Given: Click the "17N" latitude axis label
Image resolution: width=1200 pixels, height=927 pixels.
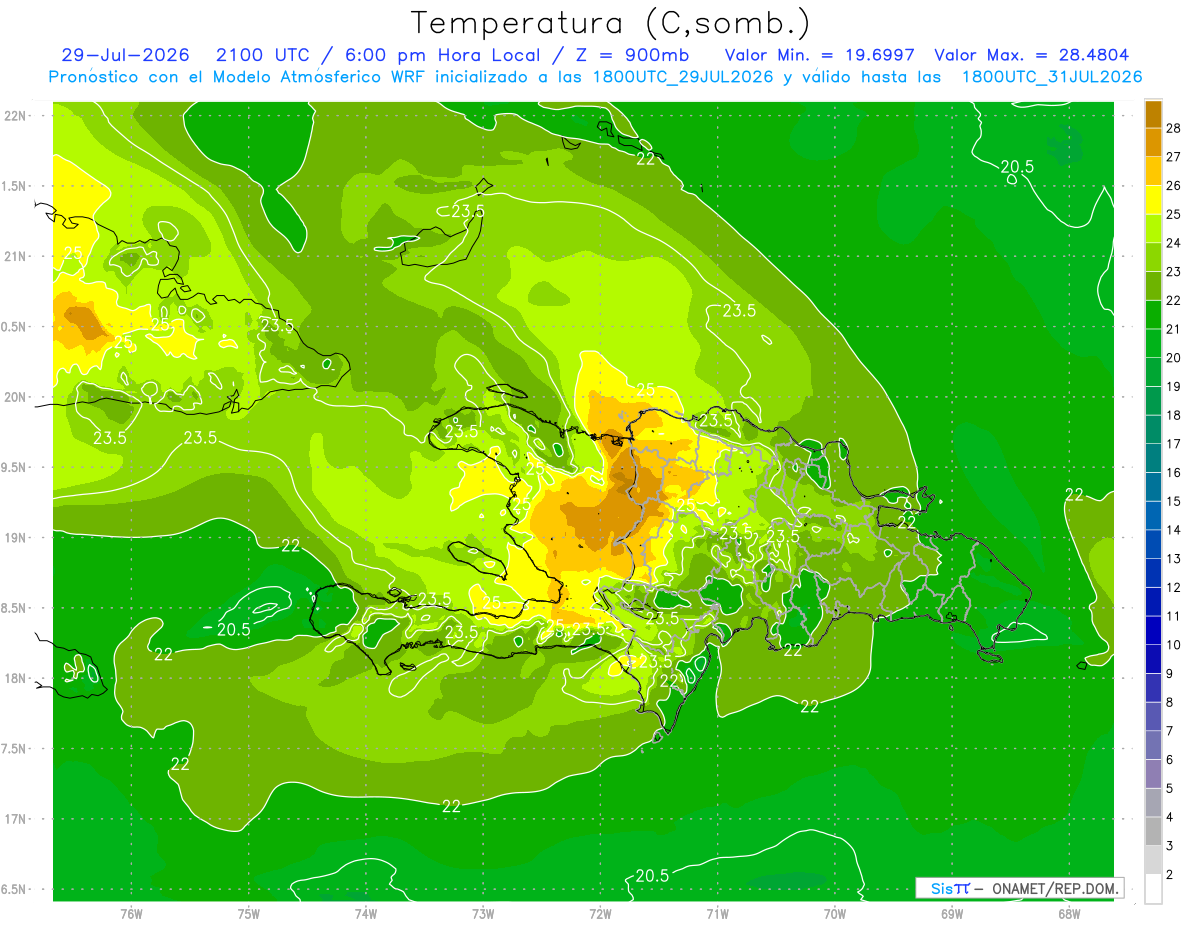Looking at the screenshot, I should [x=17, y=819].
